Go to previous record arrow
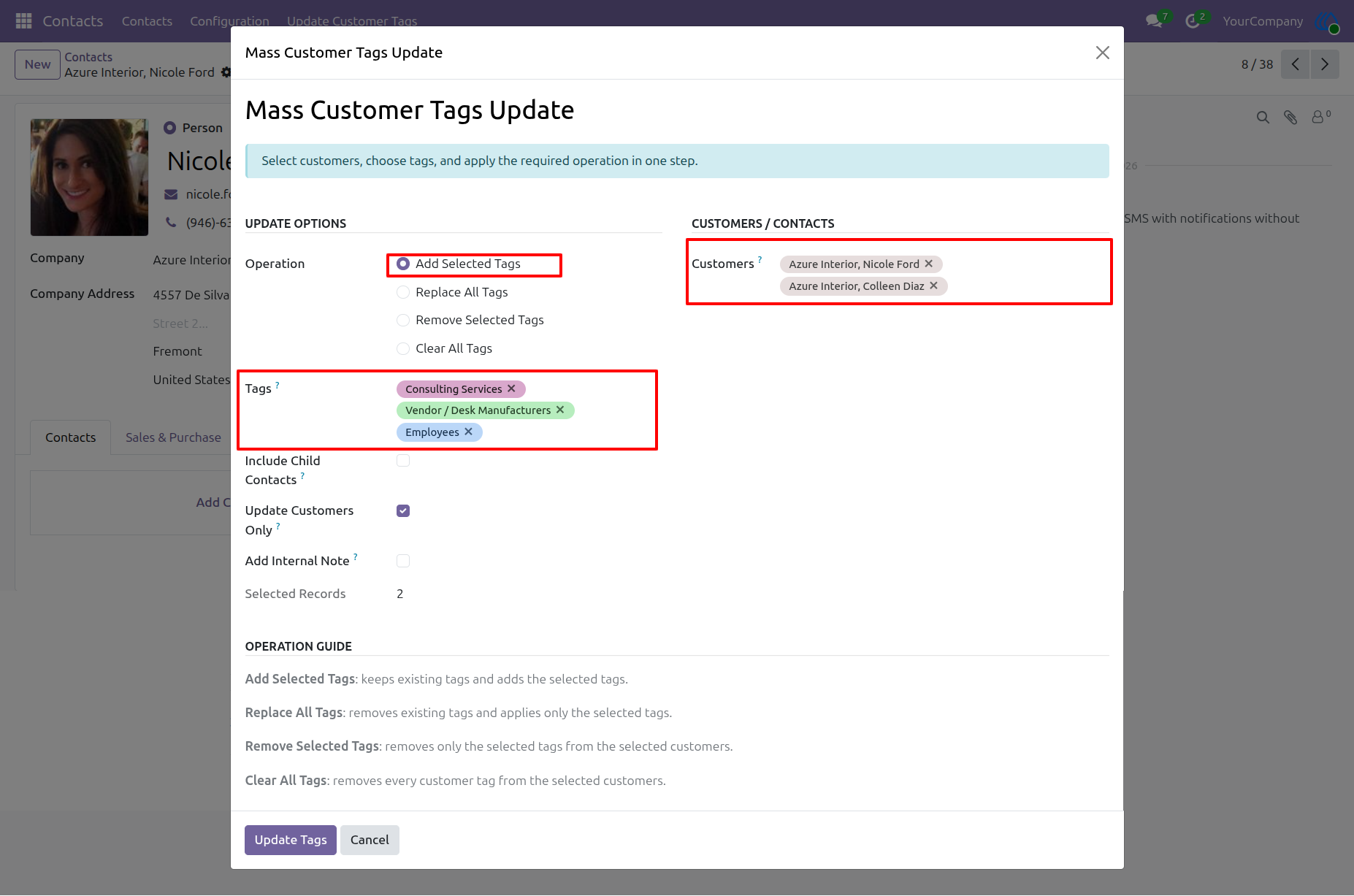Image resolution: width=1354 pixels, height=896 pixels. pos(1296,64)
